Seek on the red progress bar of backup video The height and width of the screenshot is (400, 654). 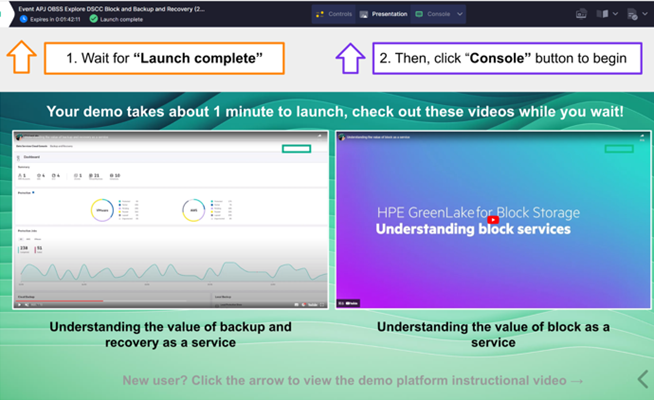point(58,301)
